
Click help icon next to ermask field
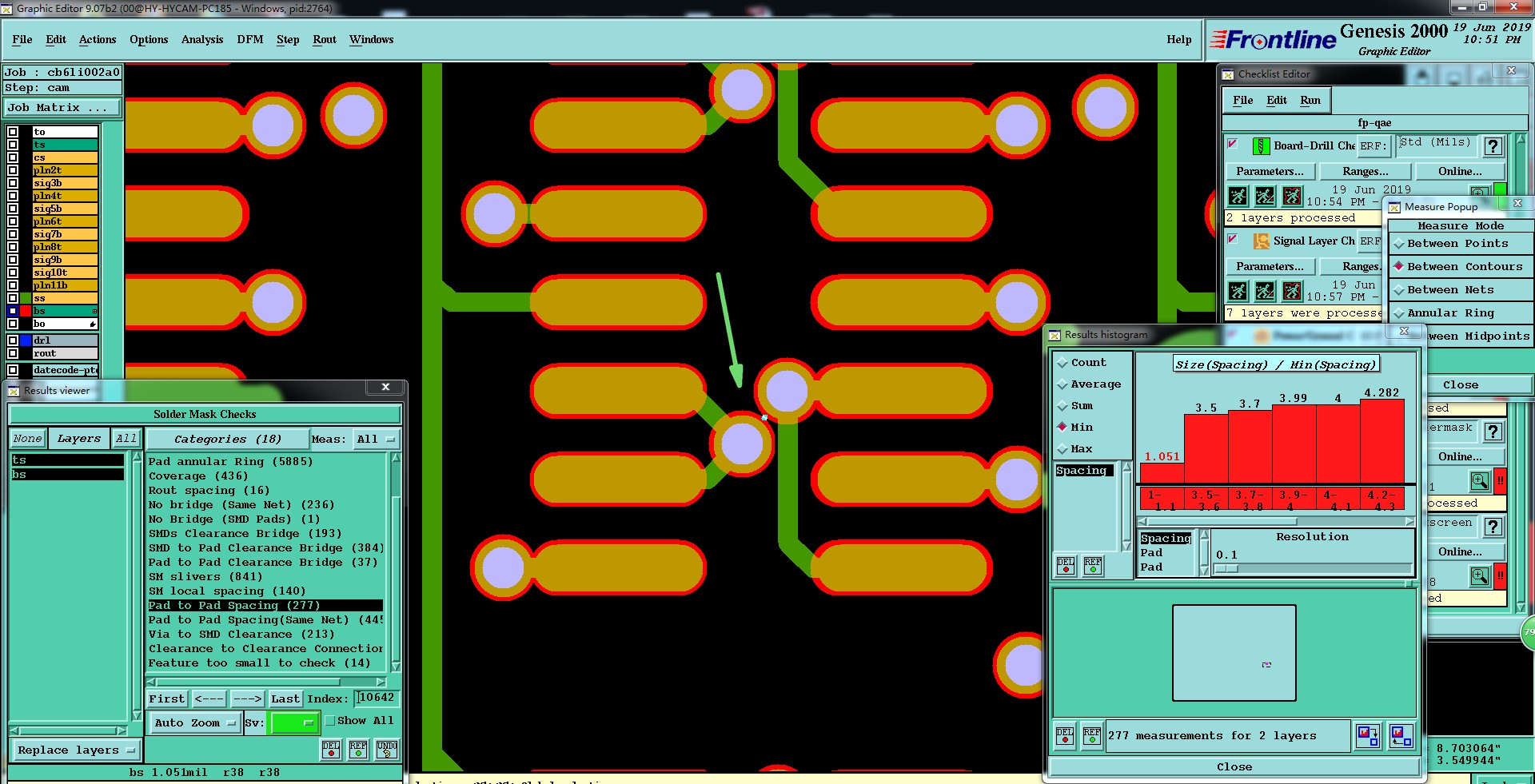pos(1492,432)
